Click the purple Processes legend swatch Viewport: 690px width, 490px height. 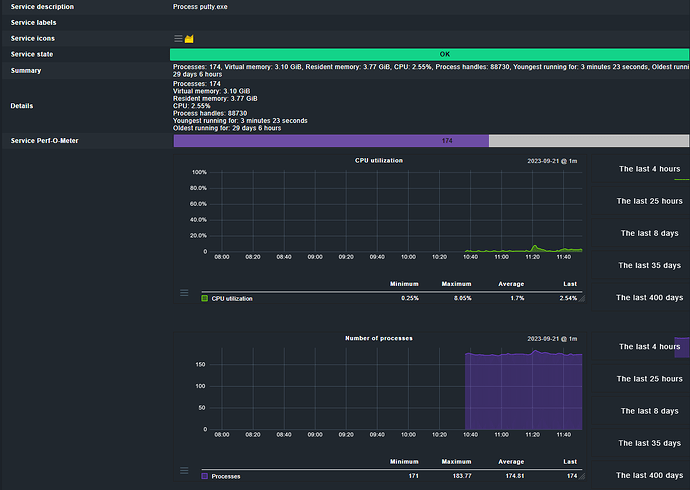coord(205,476)
